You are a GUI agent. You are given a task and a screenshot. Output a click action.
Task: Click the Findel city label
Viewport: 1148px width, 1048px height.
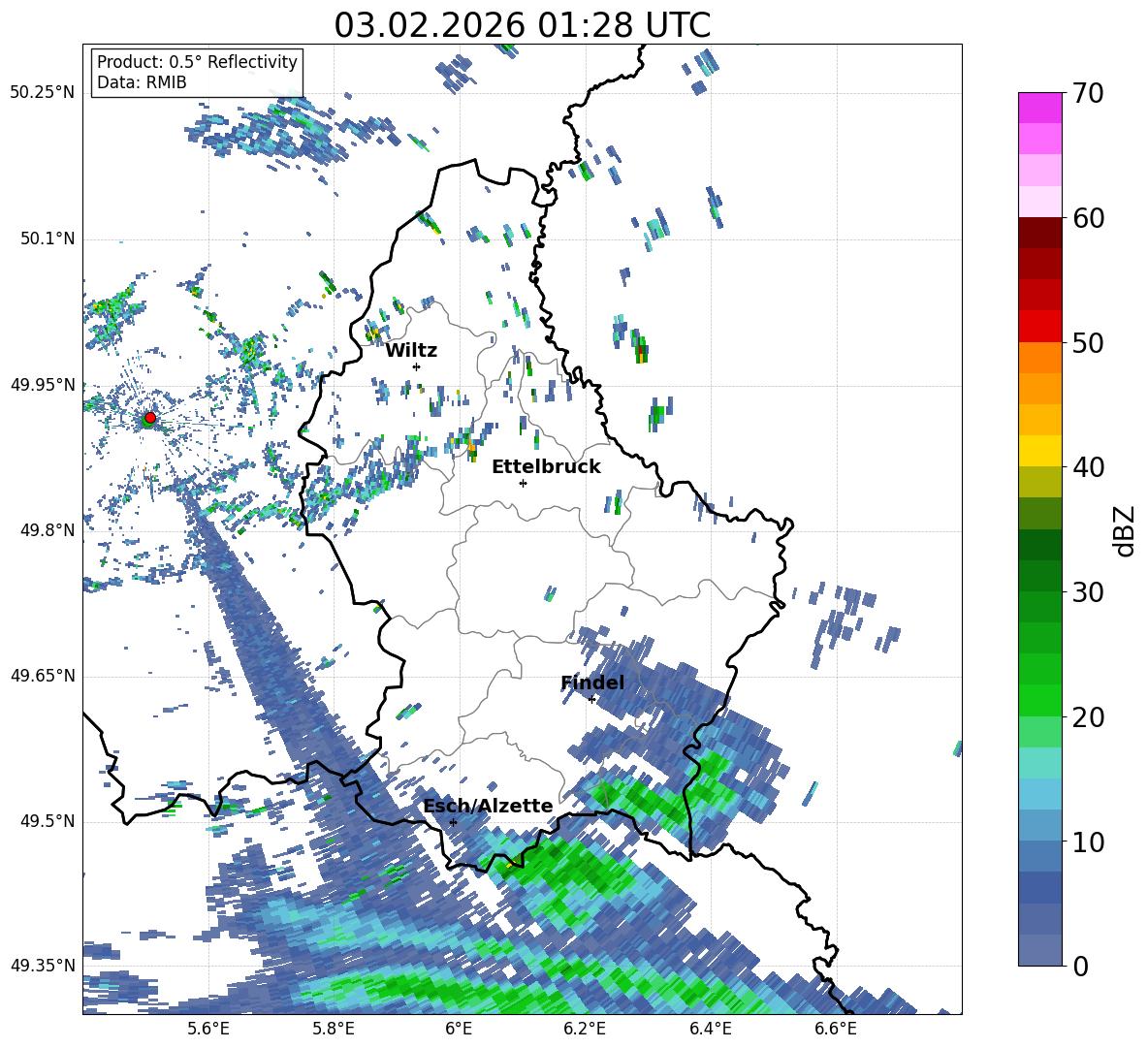click(x=592, y=683)
